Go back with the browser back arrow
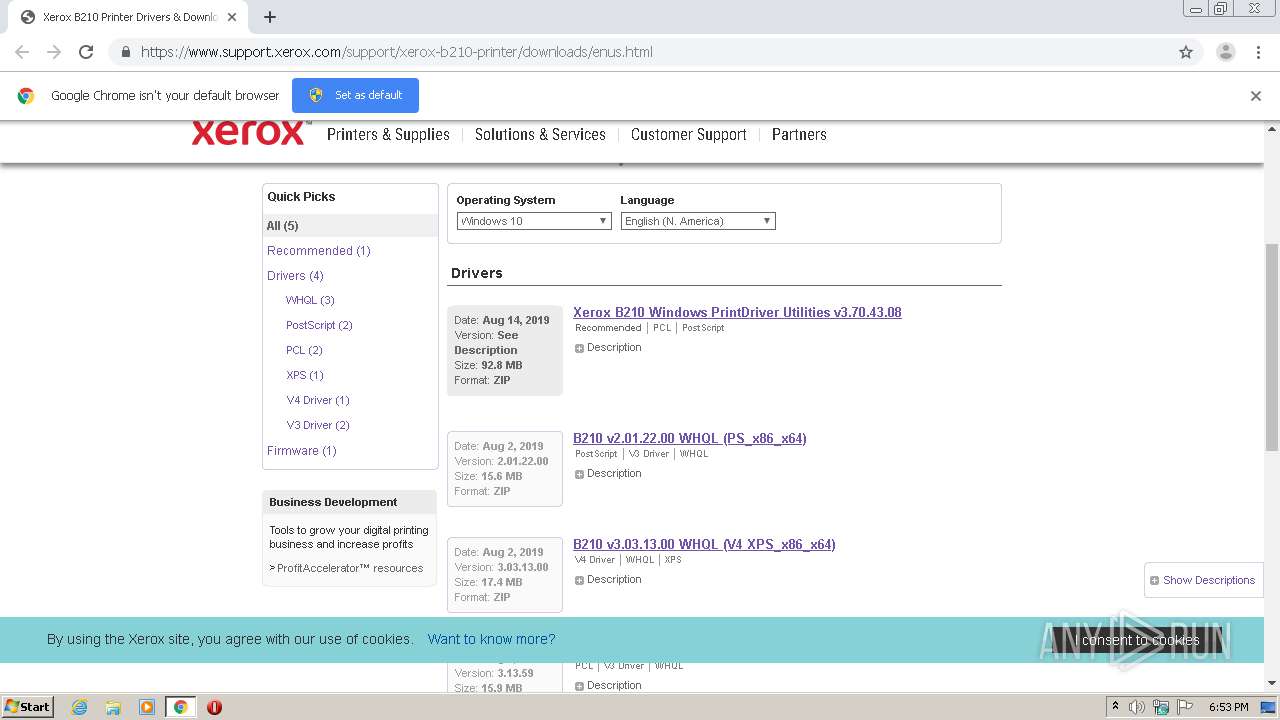This screenshot has height=720, width=1280. (22, 52)
